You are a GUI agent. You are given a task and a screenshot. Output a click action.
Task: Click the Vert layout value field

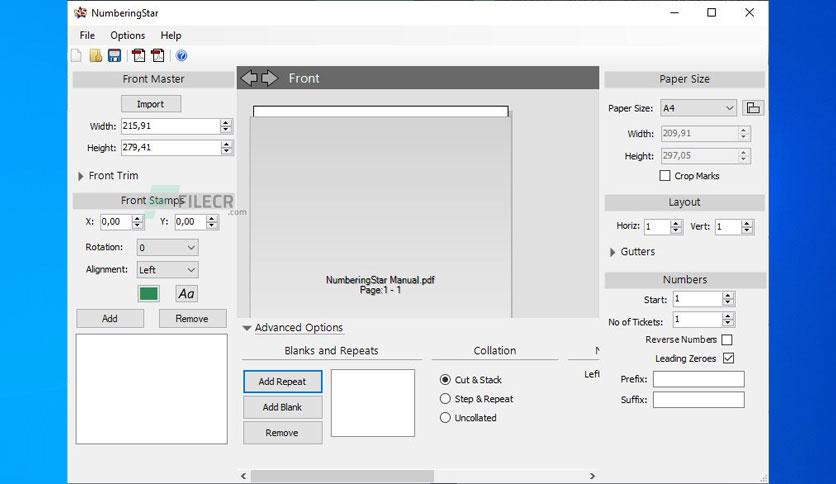tap(728, 227)
